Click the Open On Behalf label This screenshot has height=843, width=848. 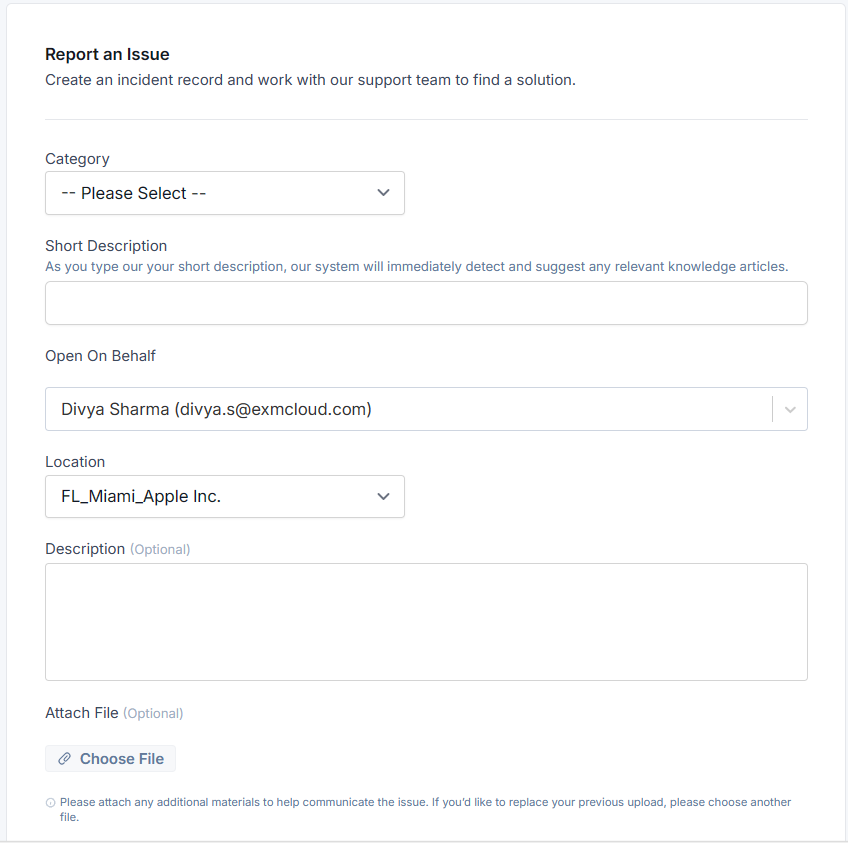[101, 356]
